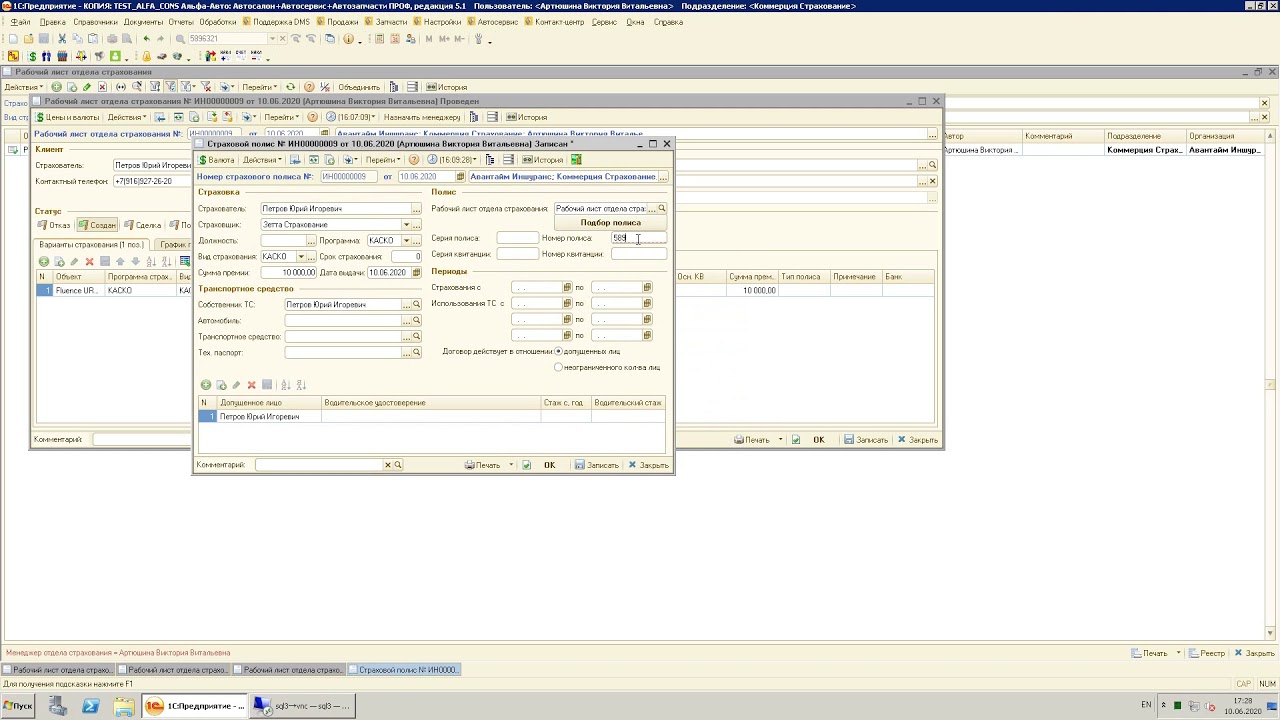This screenshot has width=1280, height=720.
Task: Open the Справочники menu
Action: [x=95, y=21]
